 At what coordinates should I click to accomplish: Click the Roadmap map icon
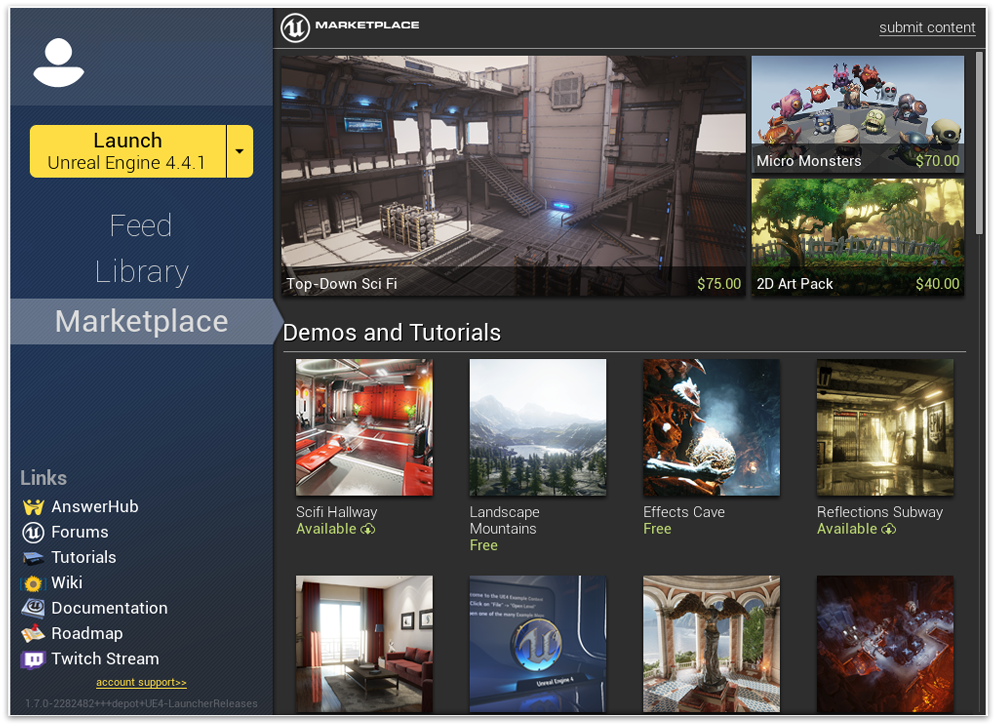[x=34, y=634]
